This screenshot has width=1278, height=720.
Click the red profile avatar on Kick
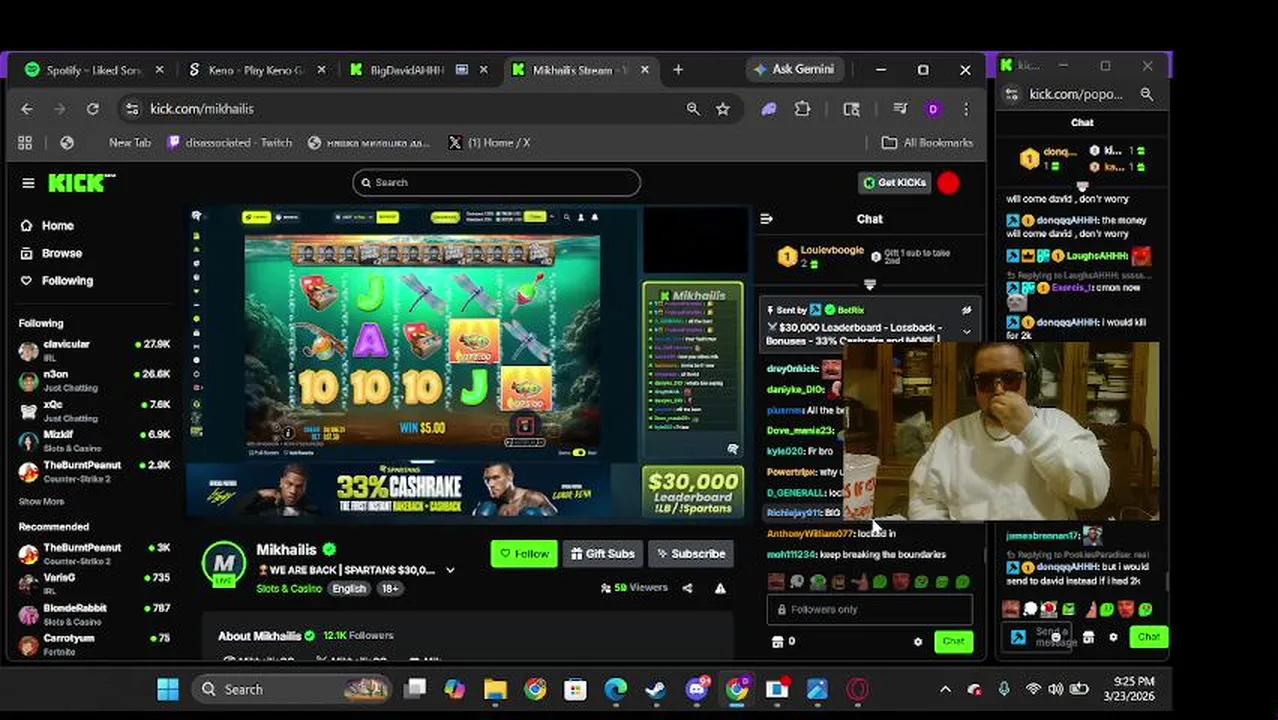(x=948, y=183)
